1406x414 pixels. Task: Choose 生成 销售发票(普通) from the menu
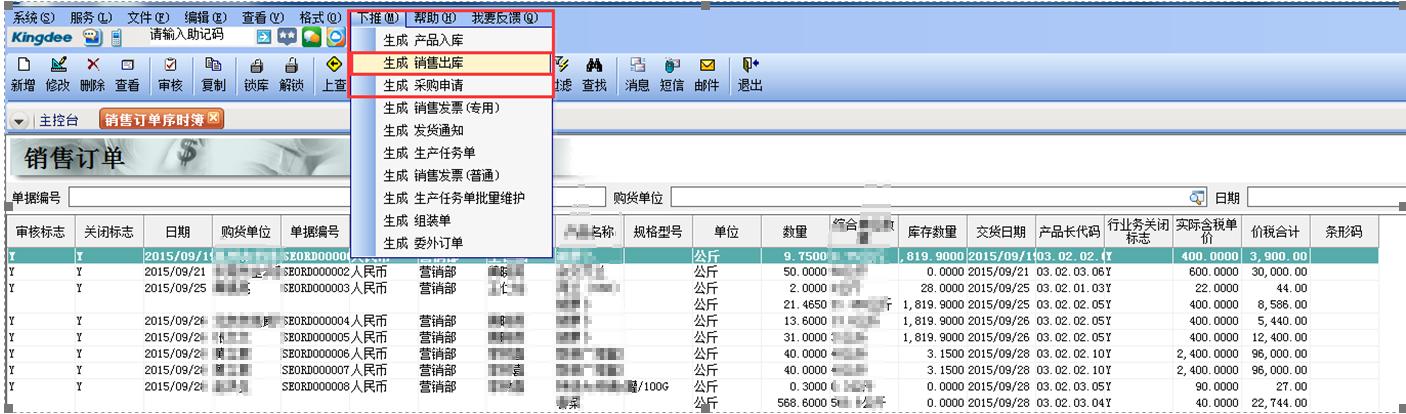click(x=451, y=175)
